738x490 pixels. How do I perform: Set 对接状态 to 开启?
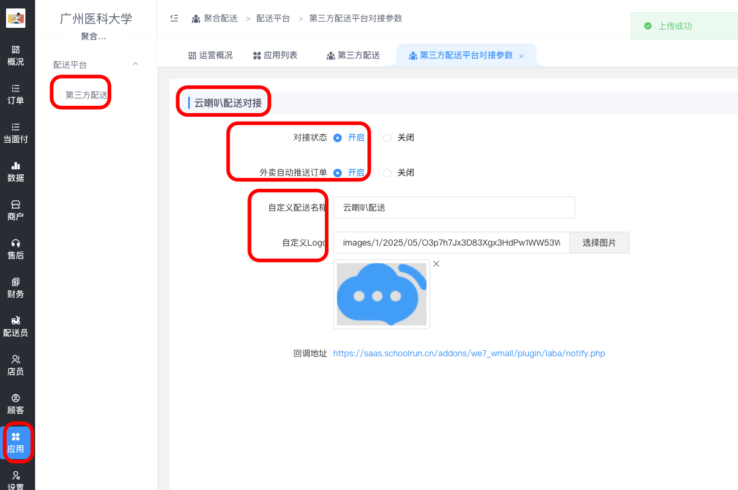tap(338, 137)
